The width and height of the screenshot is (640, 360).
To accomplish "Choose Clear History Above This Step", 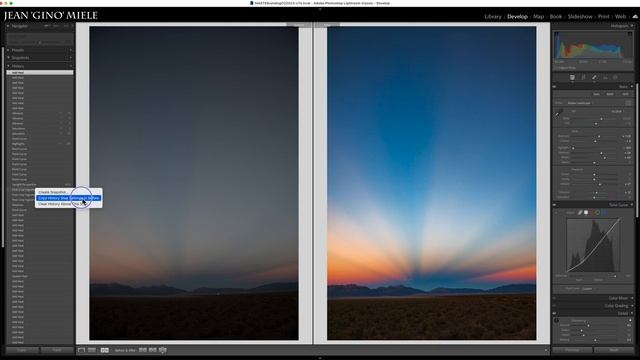I will 69,204.
